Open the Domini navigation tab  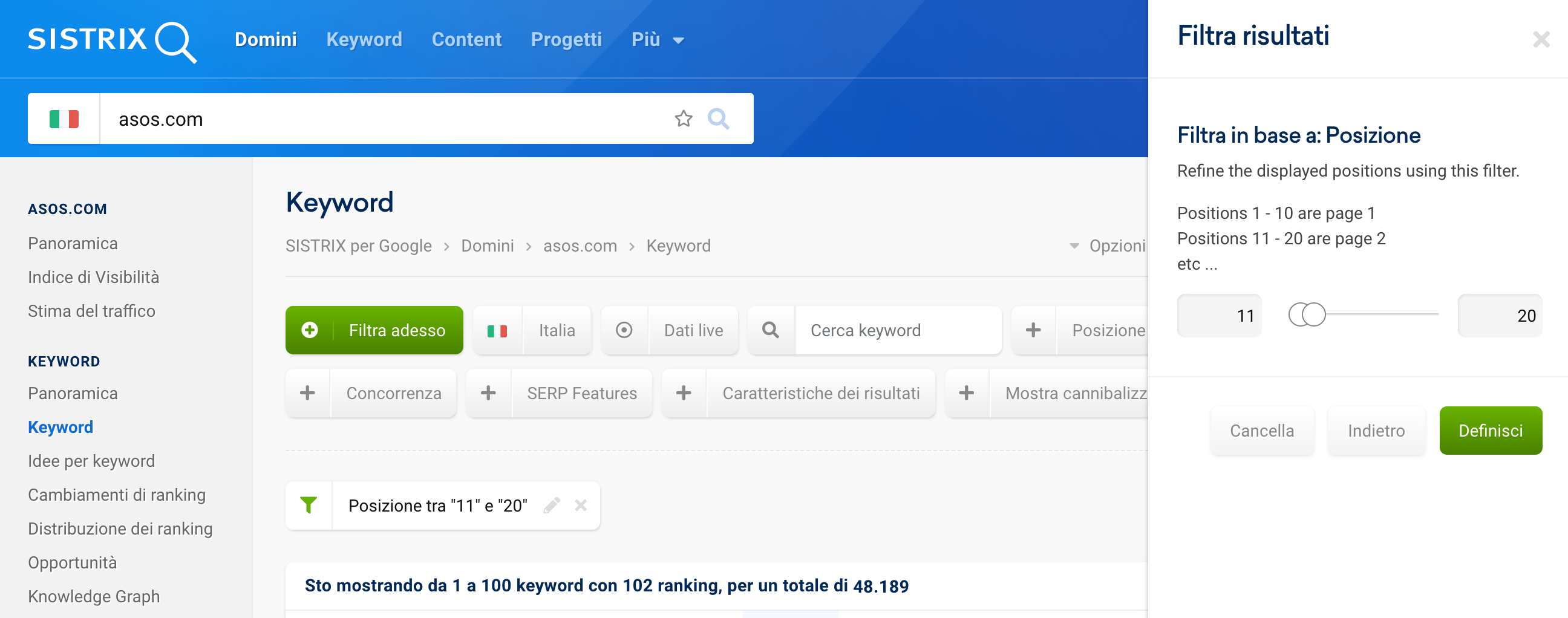(x=266, y=39)
